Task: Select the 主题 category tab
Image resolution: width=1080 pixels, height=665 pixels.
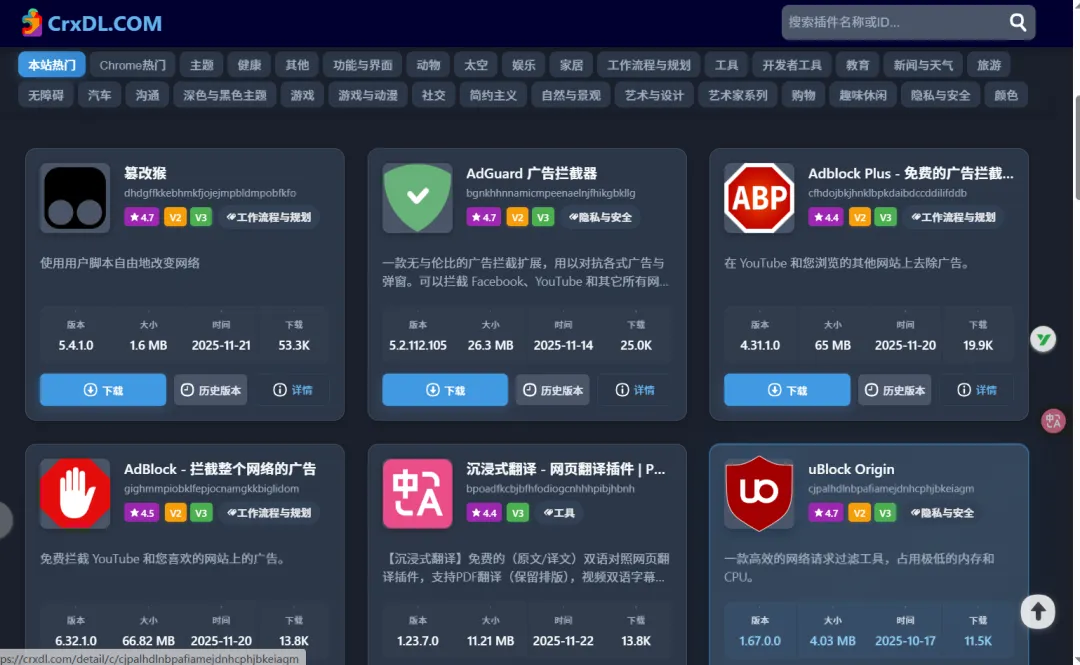Action: pos(202,65)
